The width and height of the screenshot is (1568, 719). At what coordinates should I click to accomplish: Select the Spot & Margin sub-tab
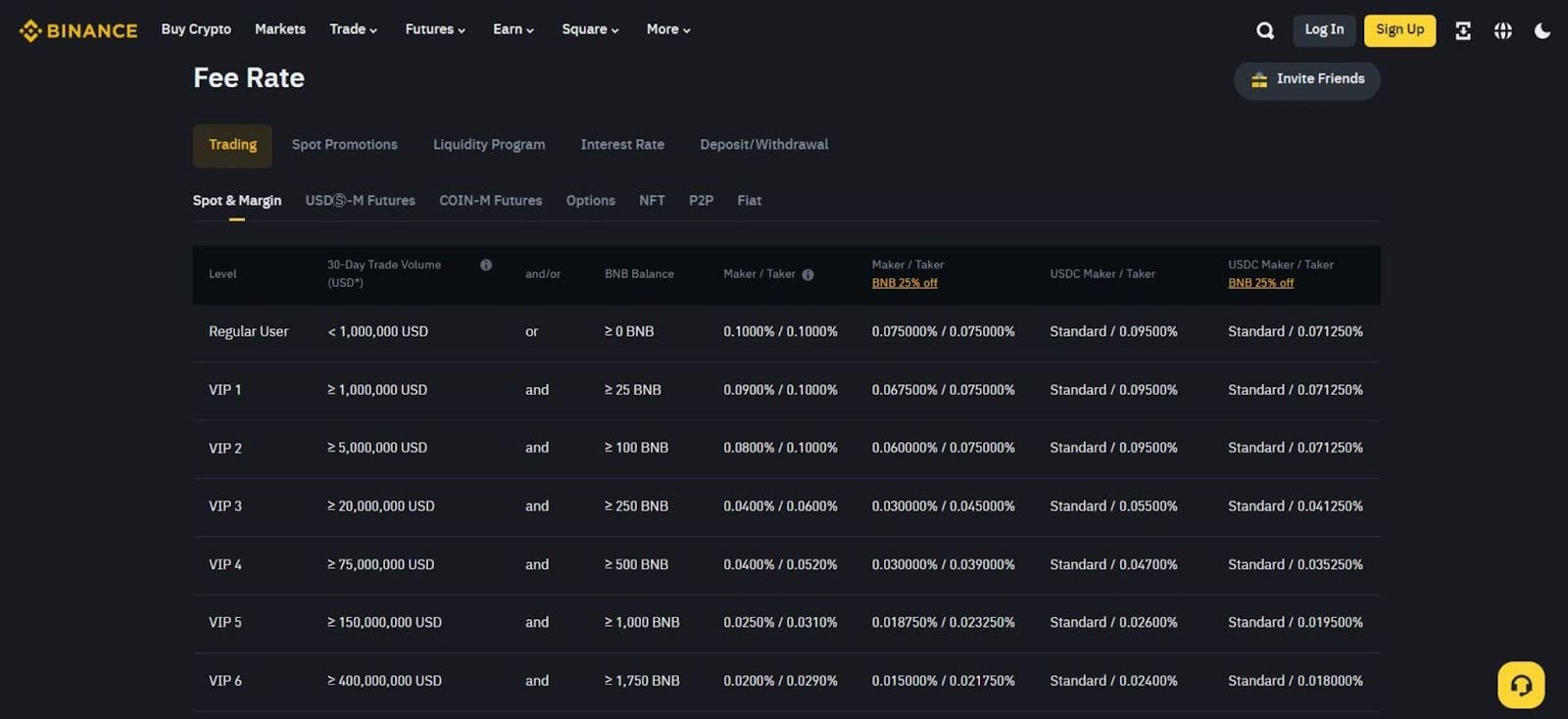237,201
